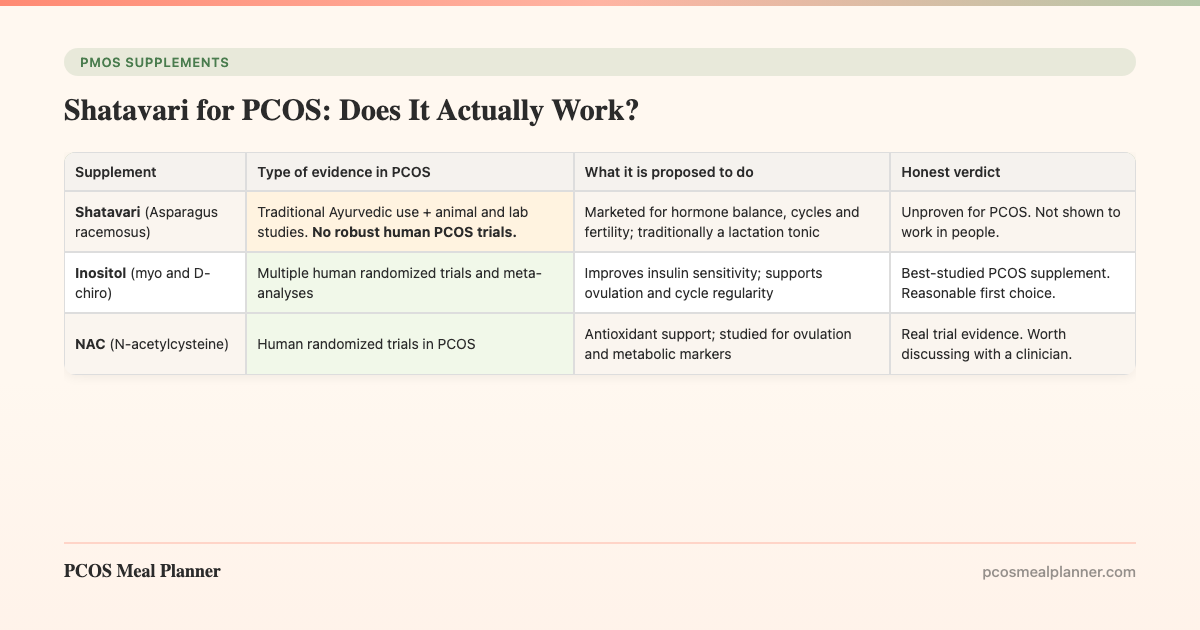
Task: Click the 'Multiple human randomized trials and meta-analyses' cell
Action: pos(410,283)
